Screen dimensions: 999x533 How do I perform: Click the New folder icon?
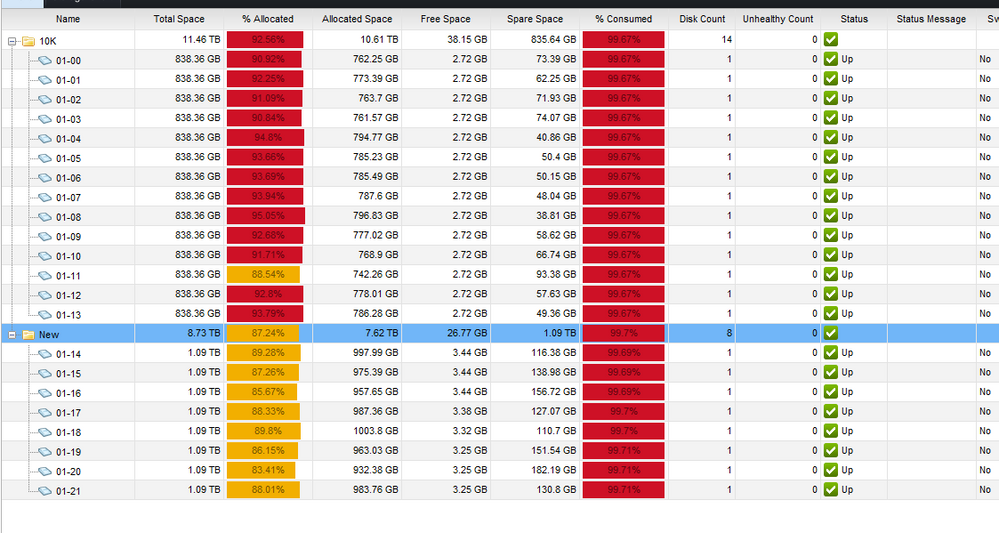pyautogui.click(x=28, y=334)
